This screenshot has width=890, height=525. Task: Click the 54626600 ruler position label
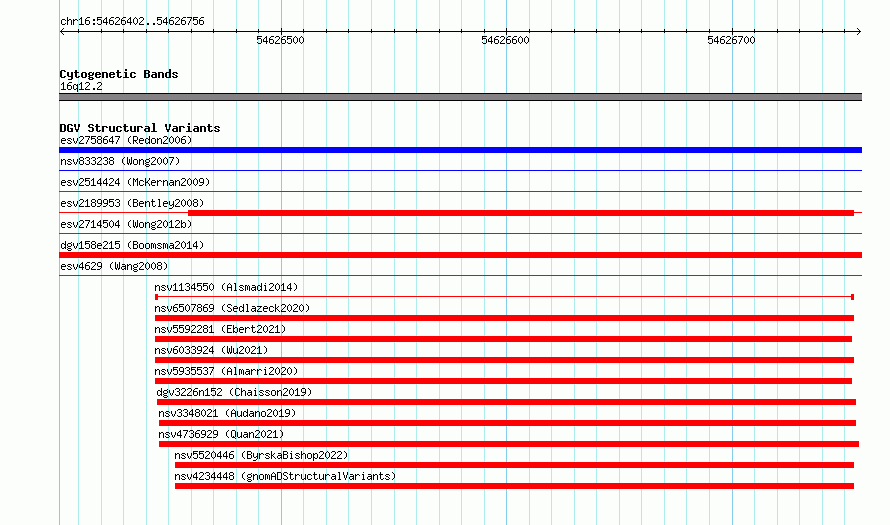pyautogui.click(x=505, y=40)
